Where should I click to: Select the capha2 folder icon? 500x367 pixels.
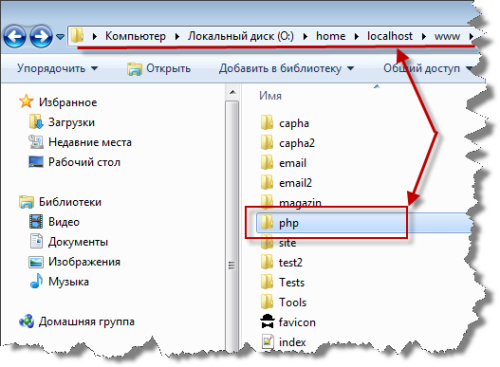267,142
